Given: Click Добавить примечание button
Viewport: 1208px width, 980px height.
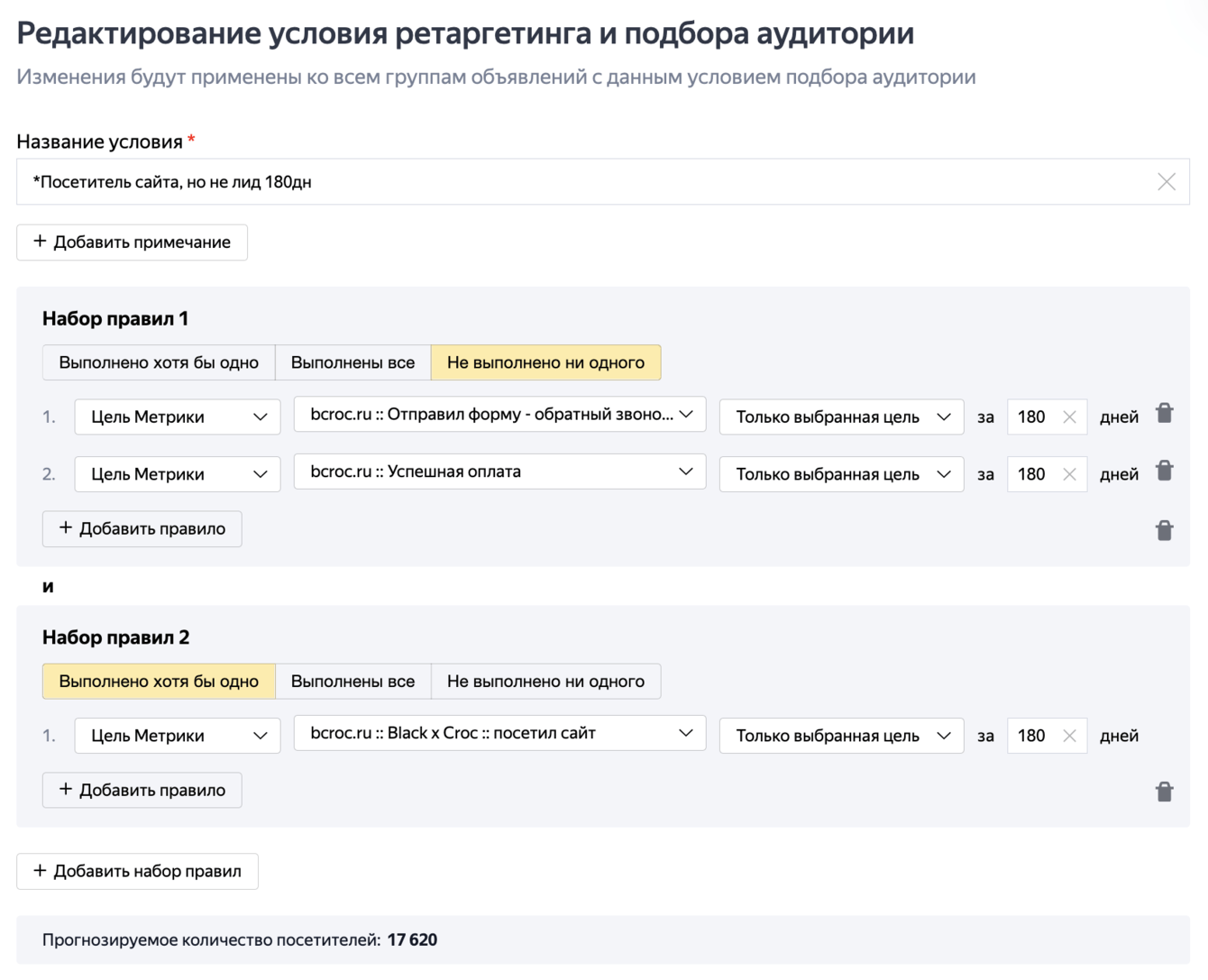Looking at the screenshot, I should click(x=132, y=242).
